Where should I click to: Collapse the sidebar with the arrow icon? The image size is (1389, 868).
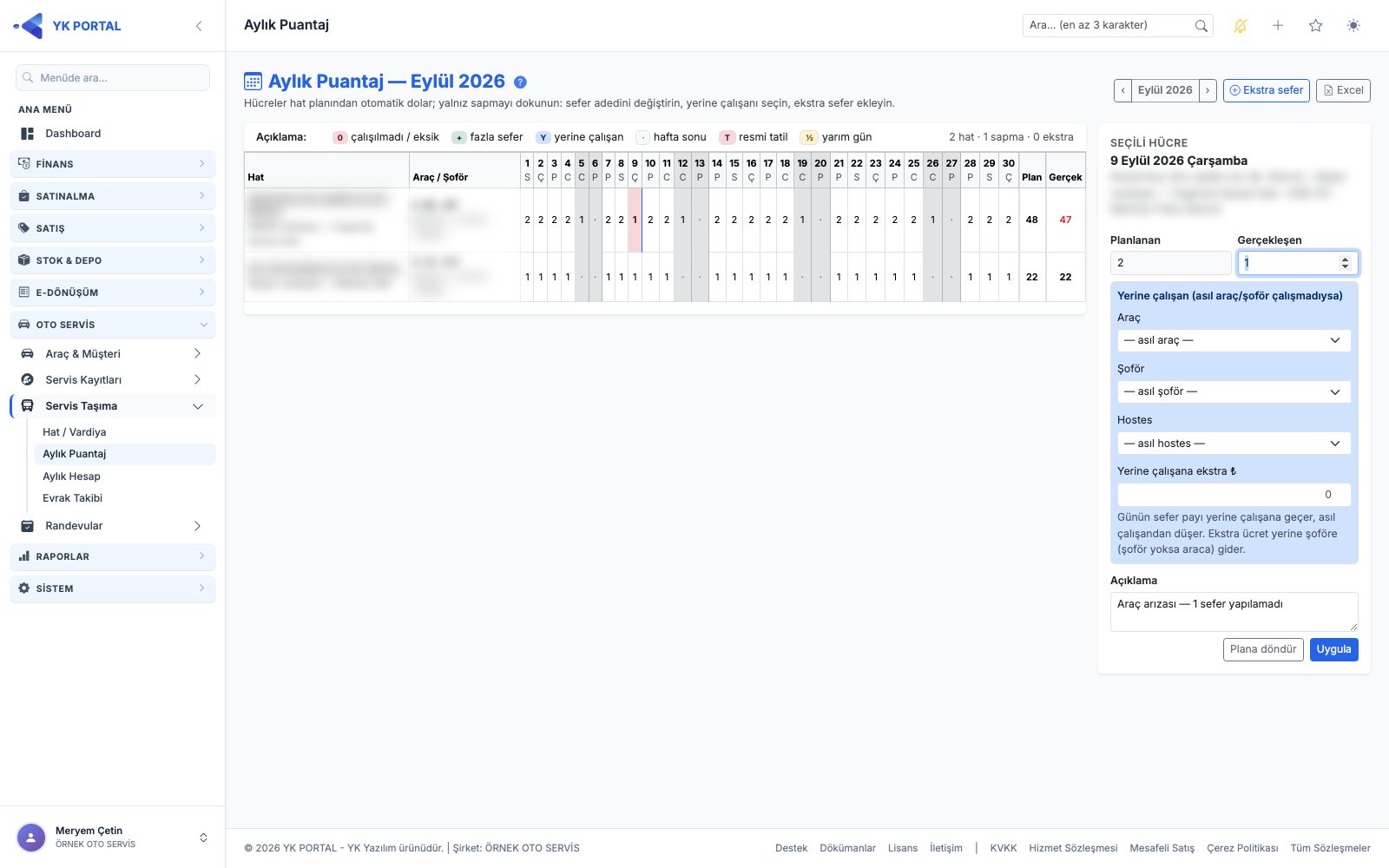[199, 26]
